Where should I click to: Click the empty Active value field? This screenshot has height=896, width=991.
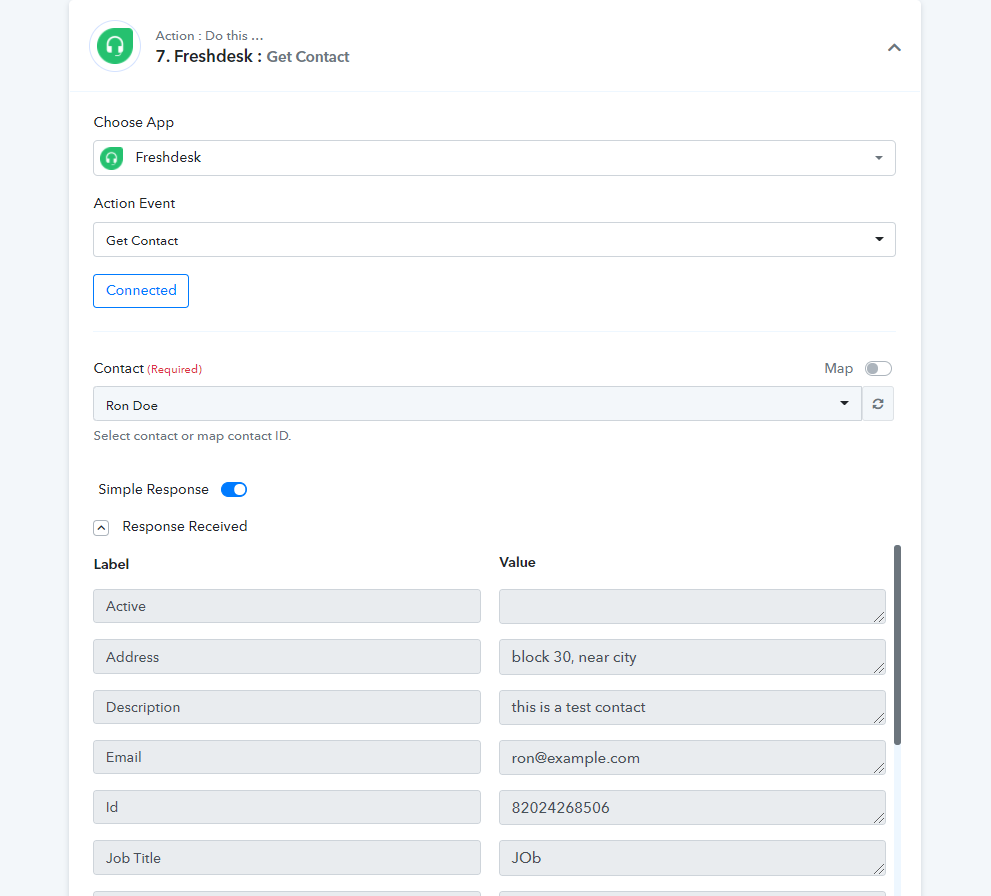692,607
